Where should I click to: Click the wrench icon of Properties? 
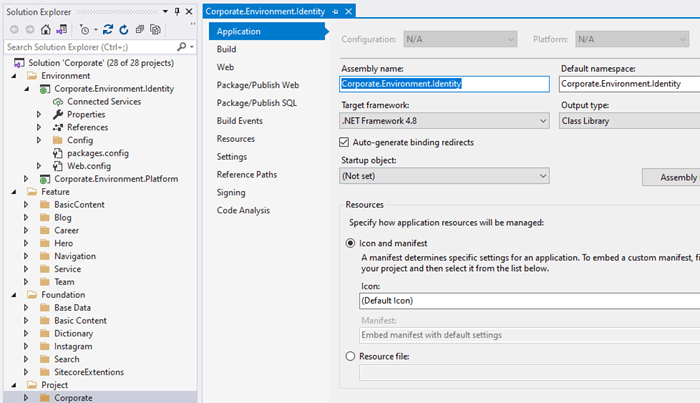(58, 114)
